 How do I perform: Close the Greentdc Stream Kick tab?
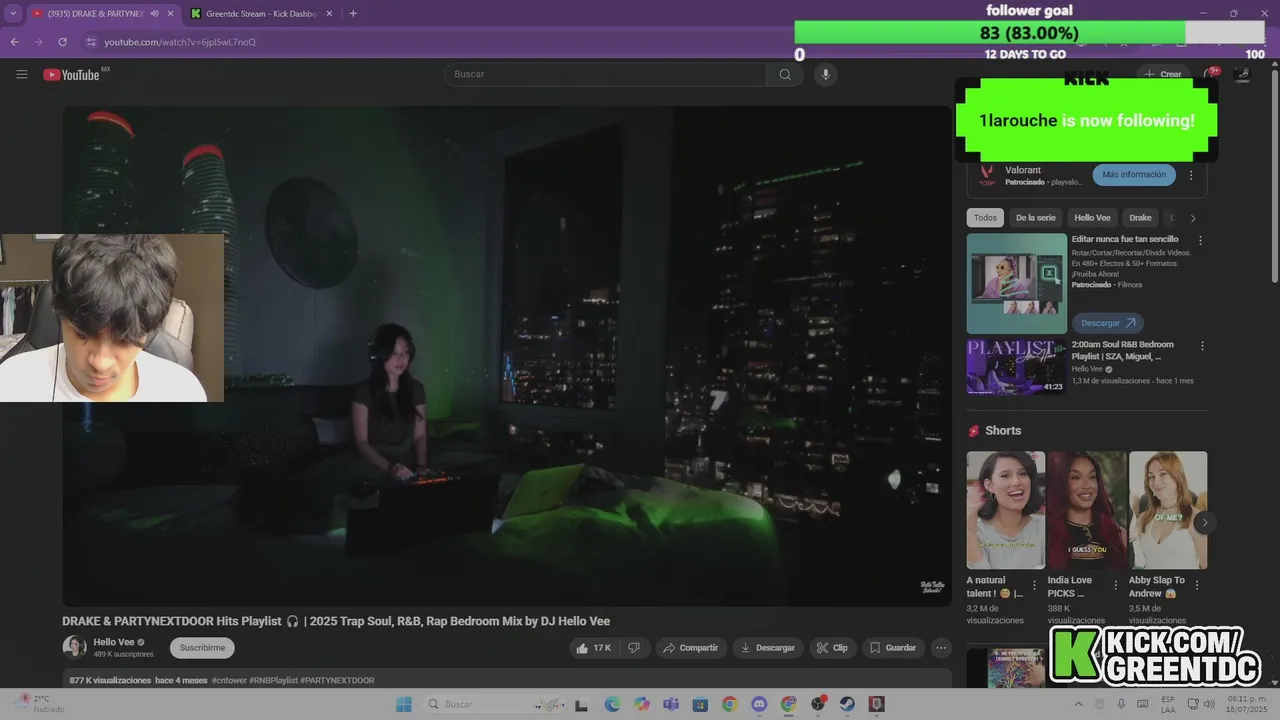pos(329,13)
